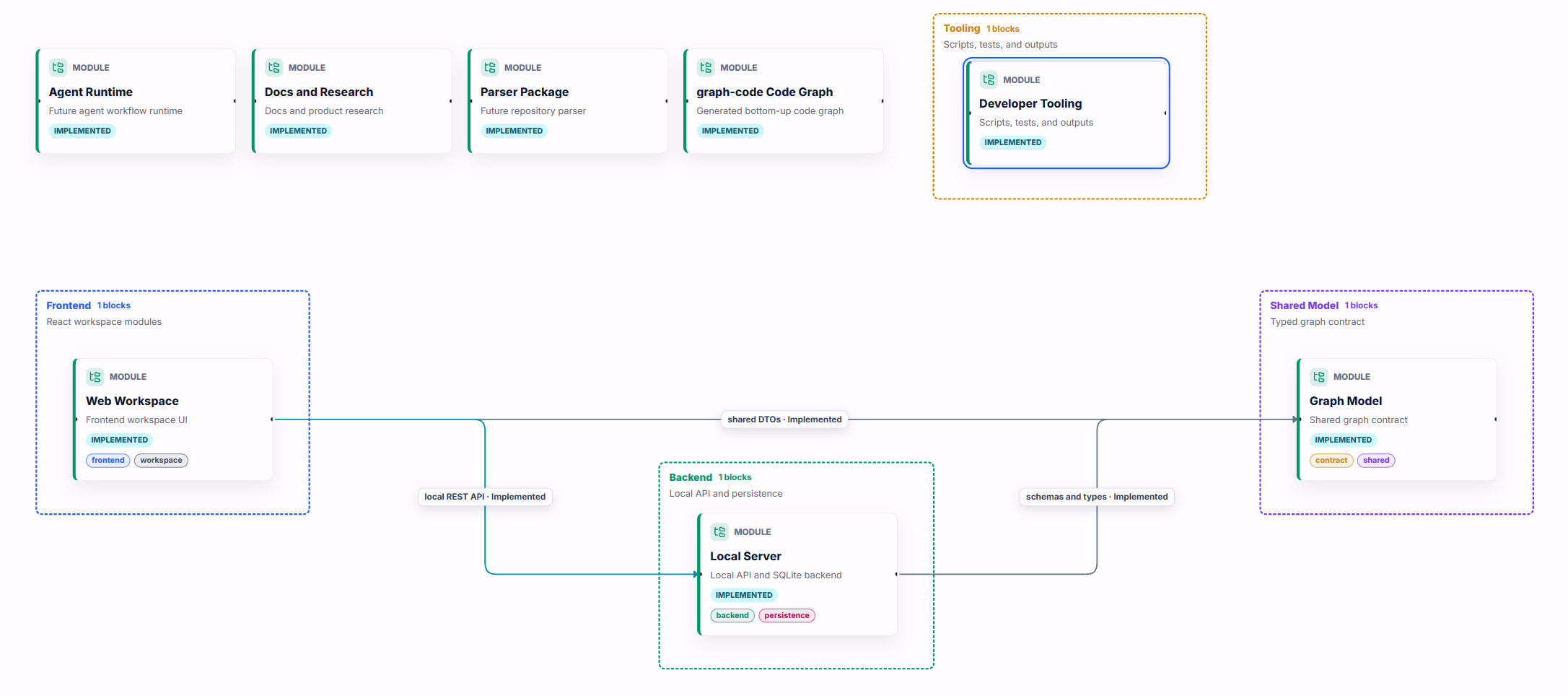Image resolution: width=1568 pixels, height=696 pixels.
Task: Click the IMPLEMENTED badge on Web Workspace
Action: [x=119, y=440]
